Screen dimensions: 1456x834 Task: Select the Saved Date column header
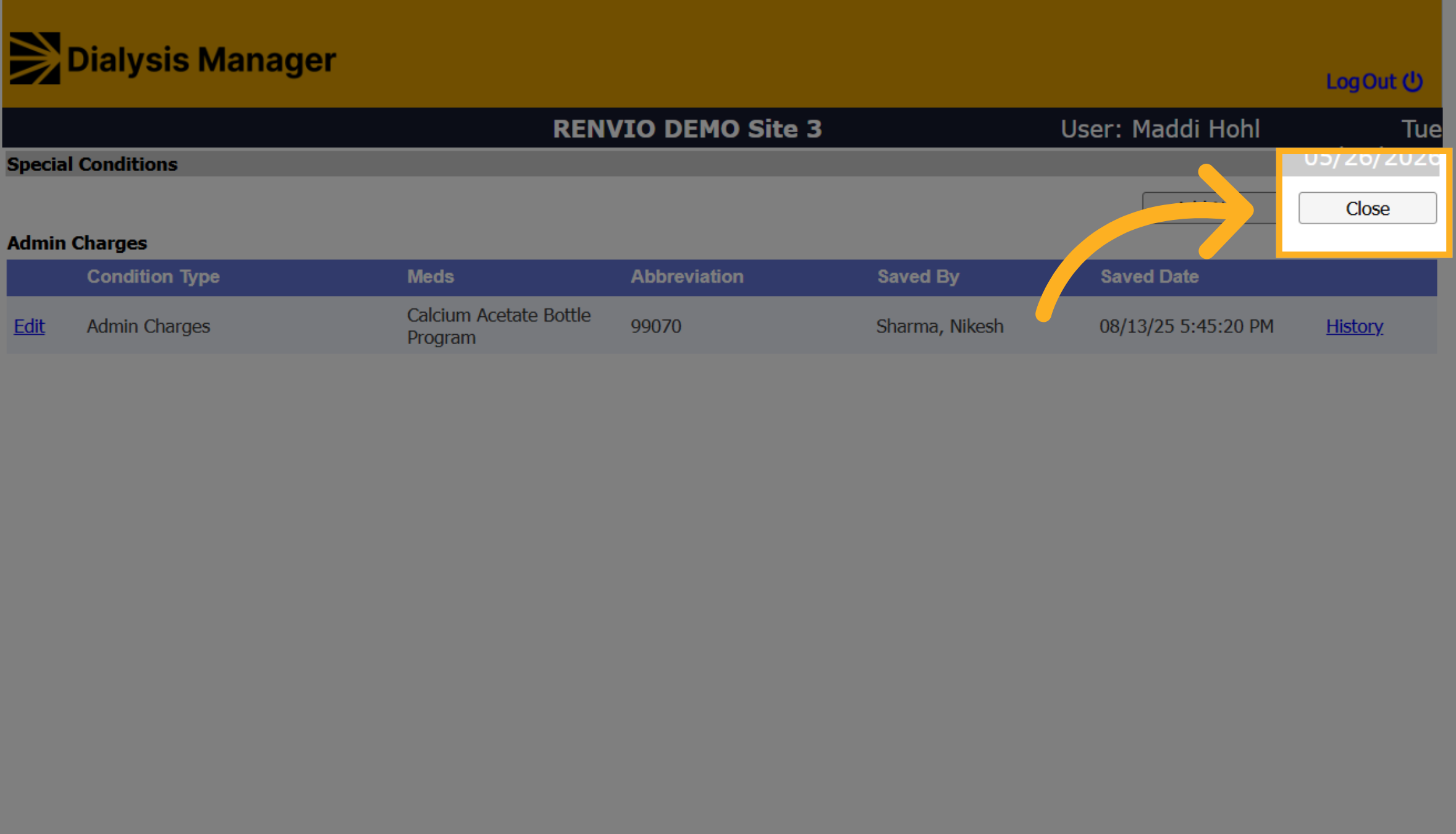click(1149, 276)
